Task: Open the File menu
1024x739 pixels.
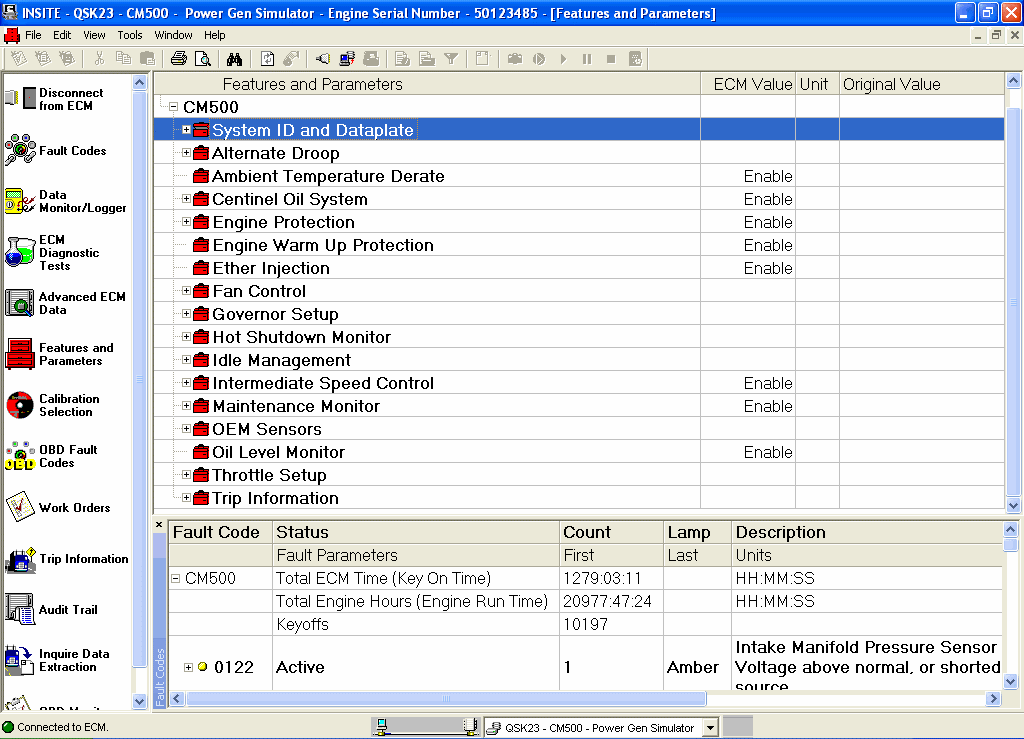Action: [33, 35]
